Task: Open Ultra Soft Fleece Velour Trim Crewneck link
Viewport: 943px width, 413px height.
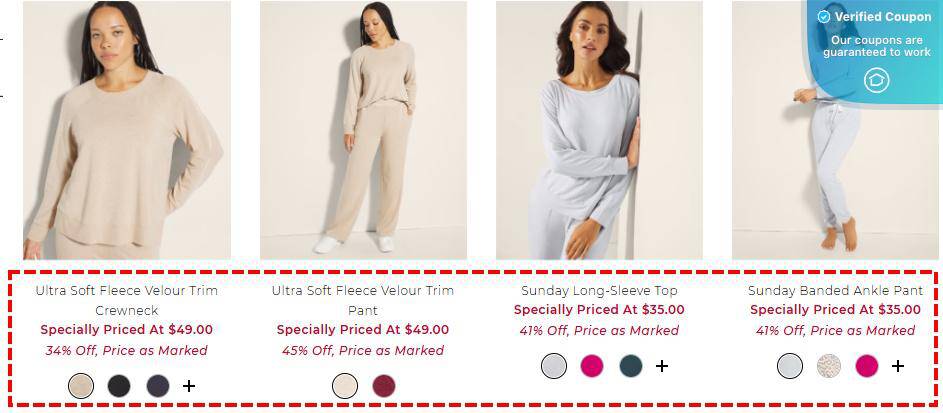Action: click(x=126, y=300)
